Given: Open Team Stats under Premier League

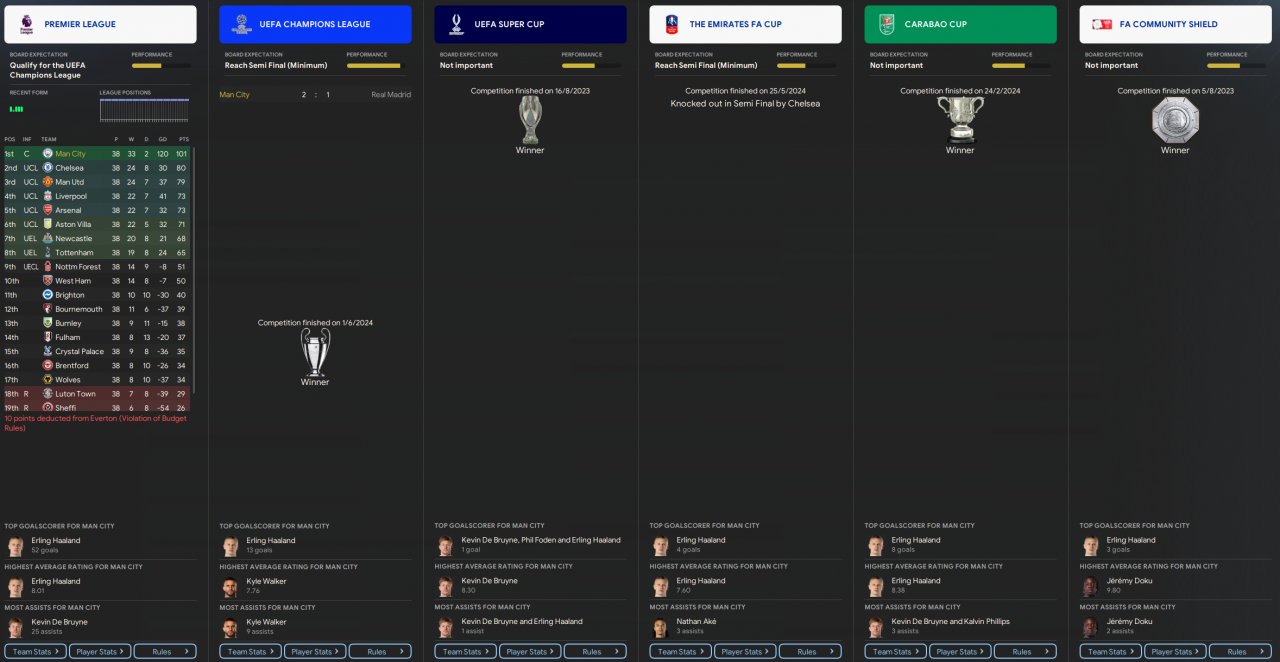Looking at the screenshot, I should tap(35, 651).
